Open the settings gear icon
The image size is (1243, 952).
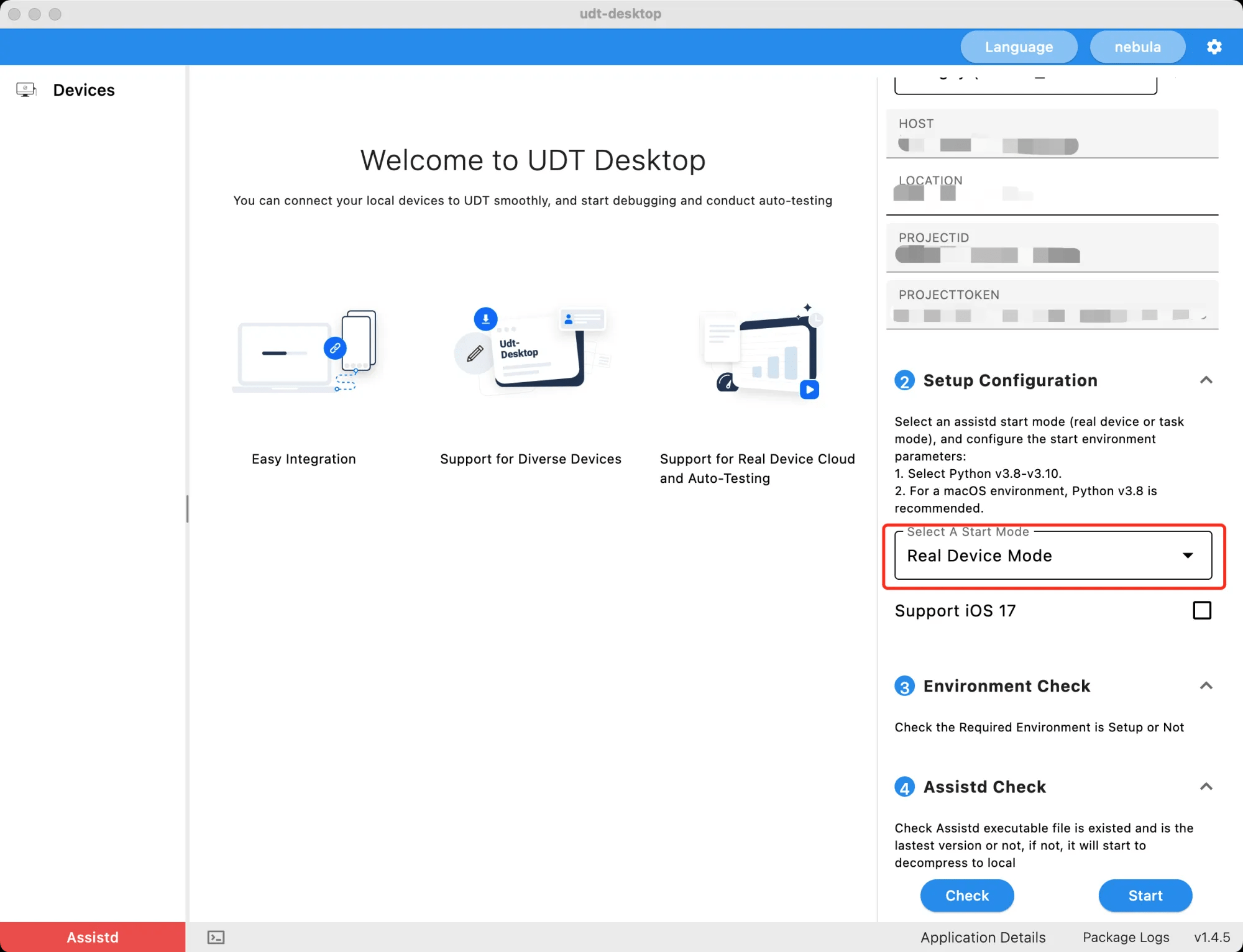(x=1214, y=47)
